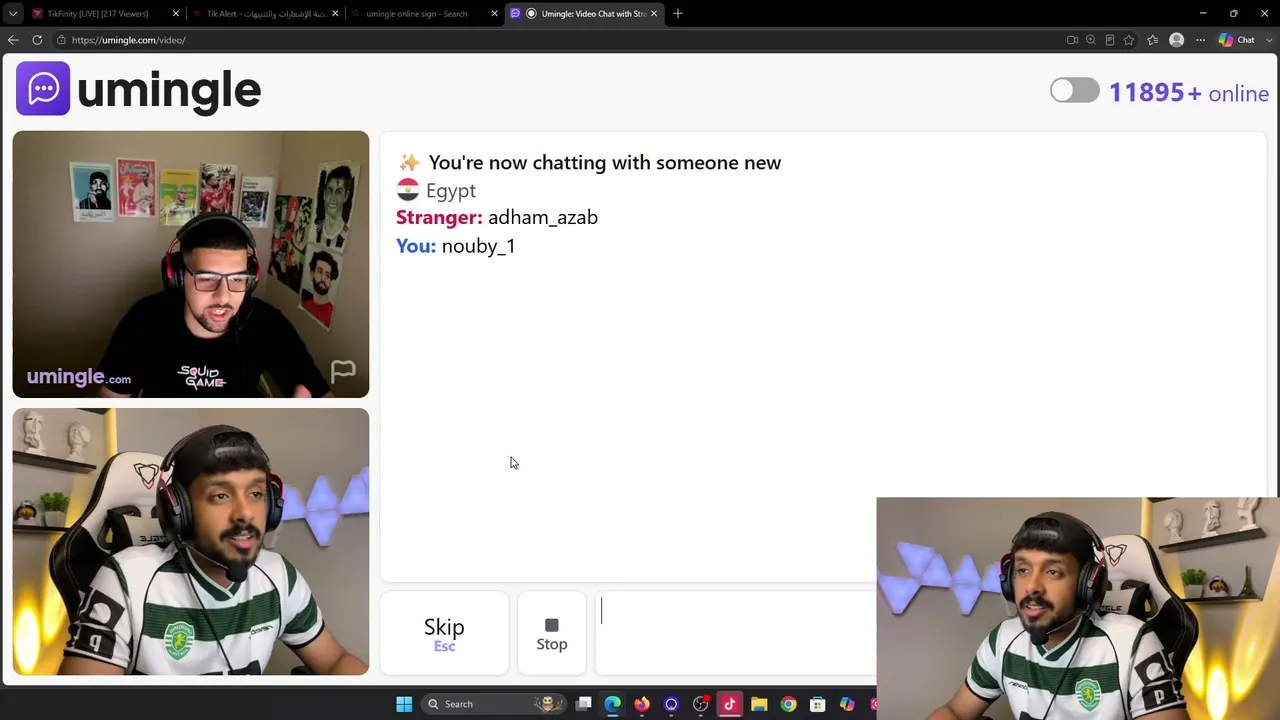Stop the current chat
The height and width of the screenshot is (720, 1280).
tap(552, 633)
